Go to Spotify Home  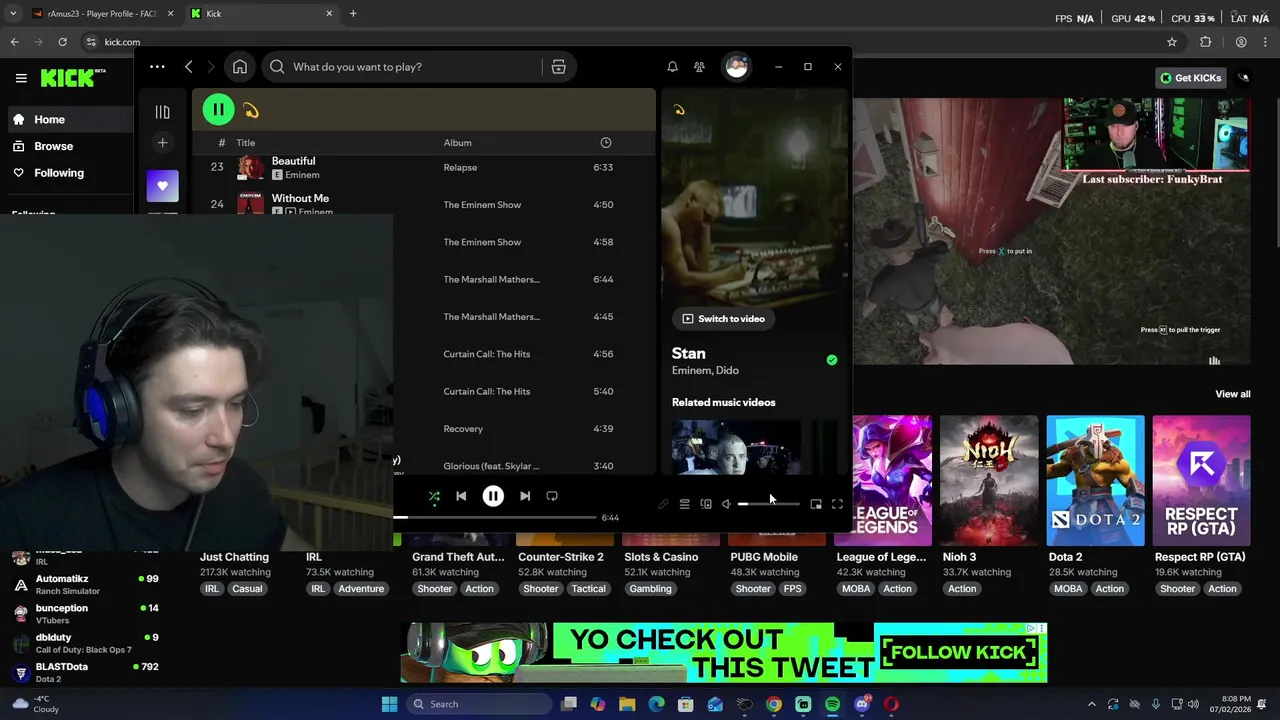pyautogui.click(x=240, y=67)
